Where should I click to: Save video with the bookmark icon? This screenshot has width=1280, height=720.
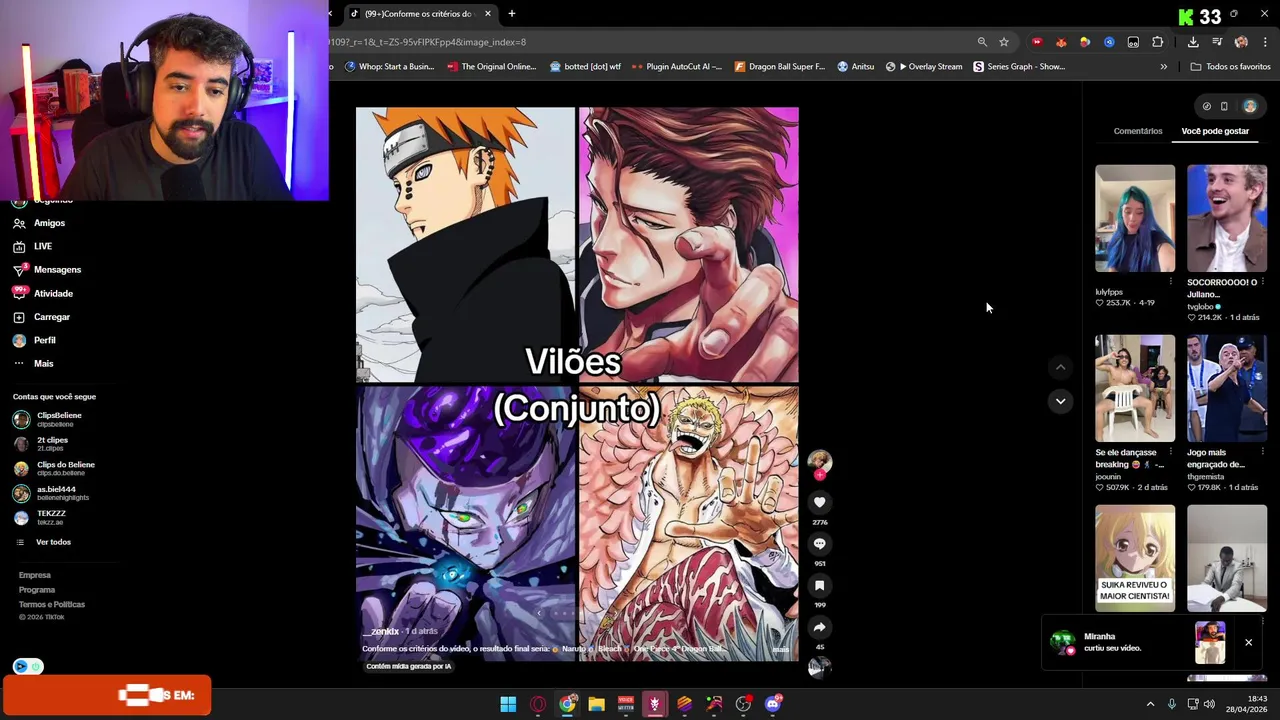click(x=819, y=585)
